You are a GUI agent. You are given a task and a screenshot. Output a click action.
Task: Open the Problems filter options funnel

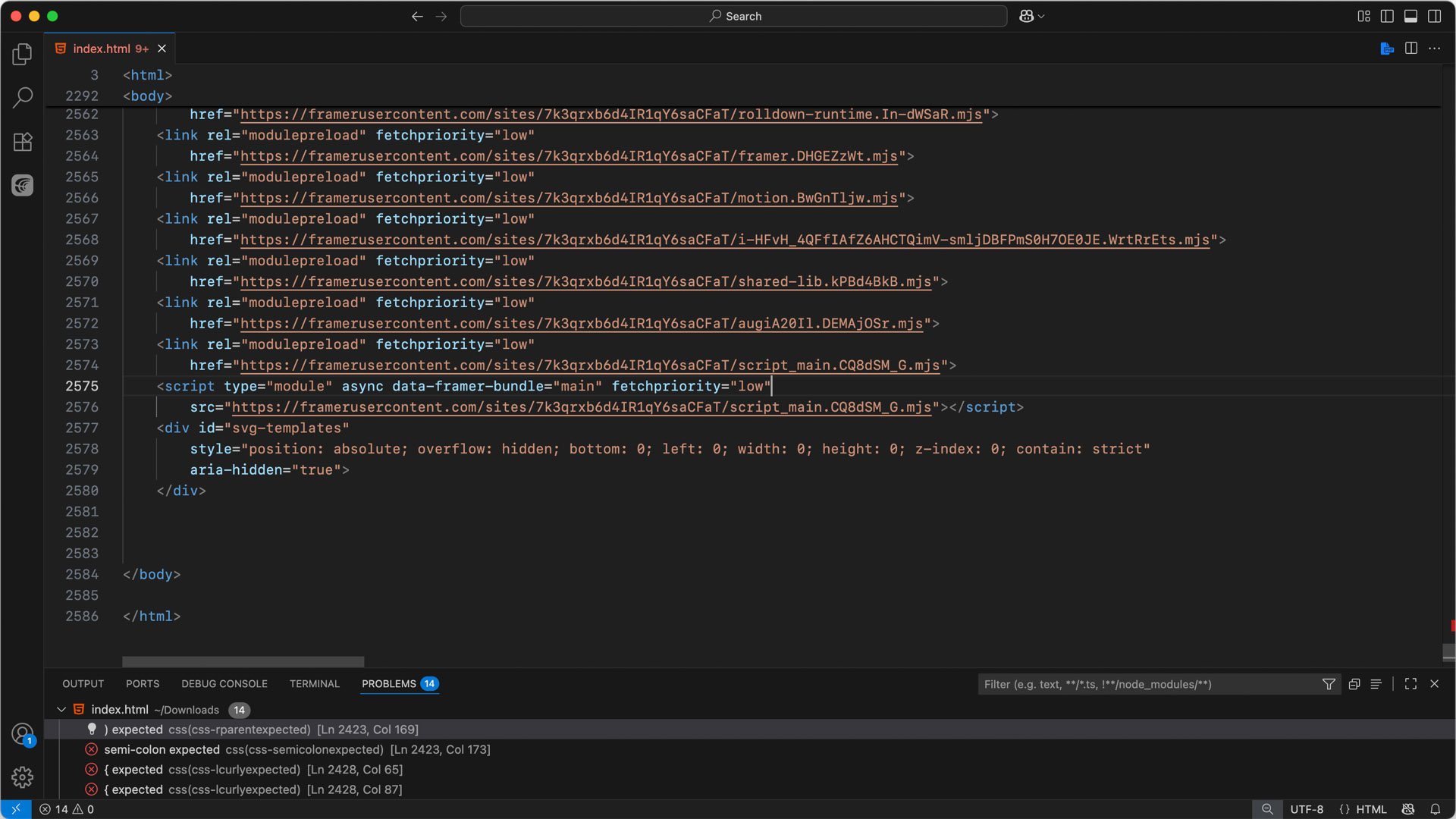tap(1329, 684)
